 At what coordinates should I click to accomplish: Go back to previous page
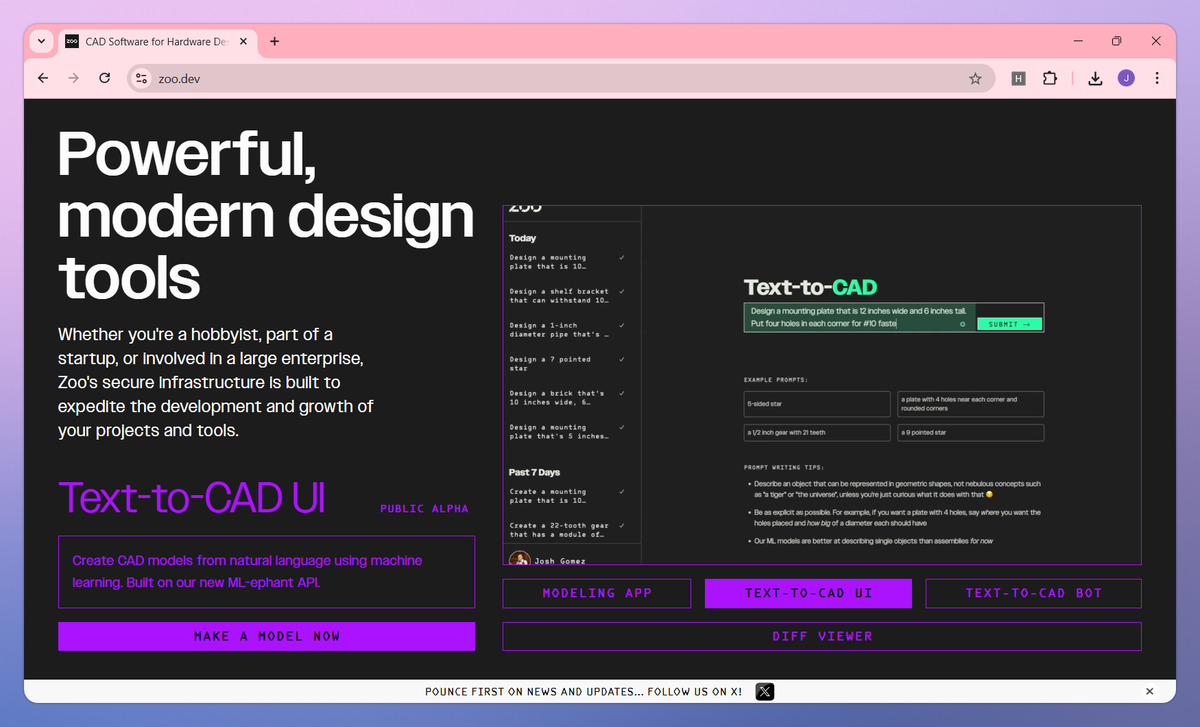click(43, 78)
